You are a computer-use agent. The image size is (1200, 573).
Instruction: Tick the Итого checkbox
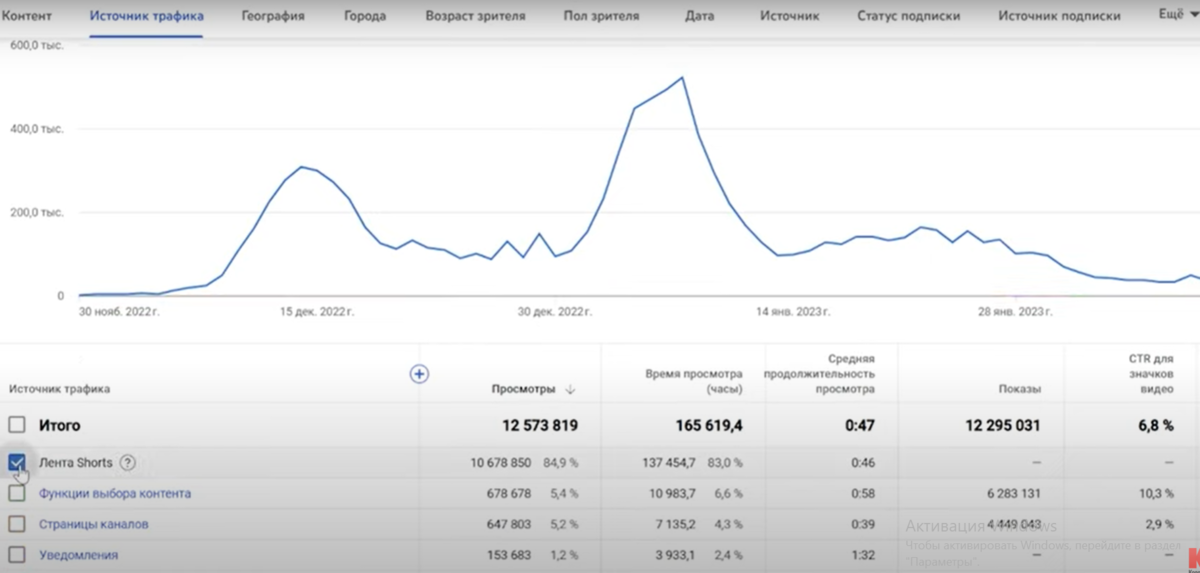(x=17, y=425)
